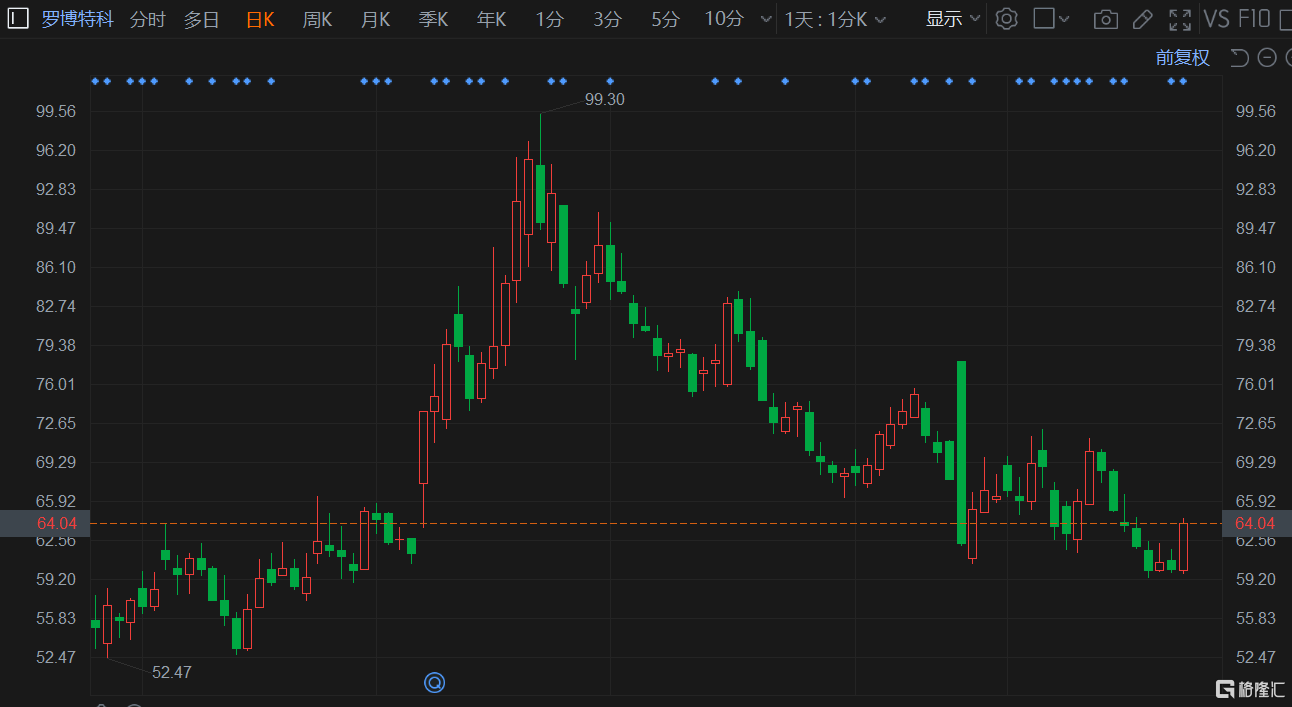1292x707 pixels.
Task: Open chart settings gear icon
Action: click(1007, 19)
